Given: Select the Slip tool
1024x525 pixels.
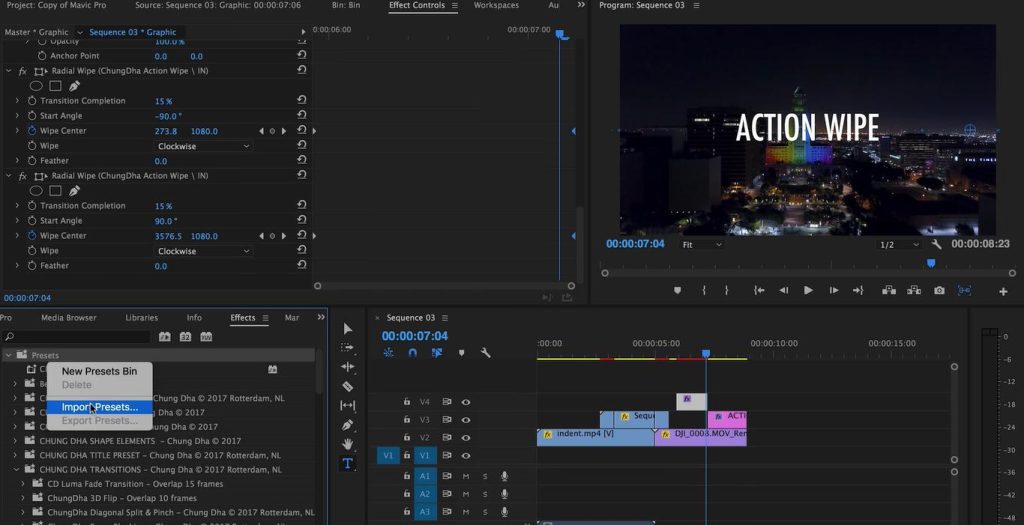Looking at the screenshot, I should tap(347, 406).
